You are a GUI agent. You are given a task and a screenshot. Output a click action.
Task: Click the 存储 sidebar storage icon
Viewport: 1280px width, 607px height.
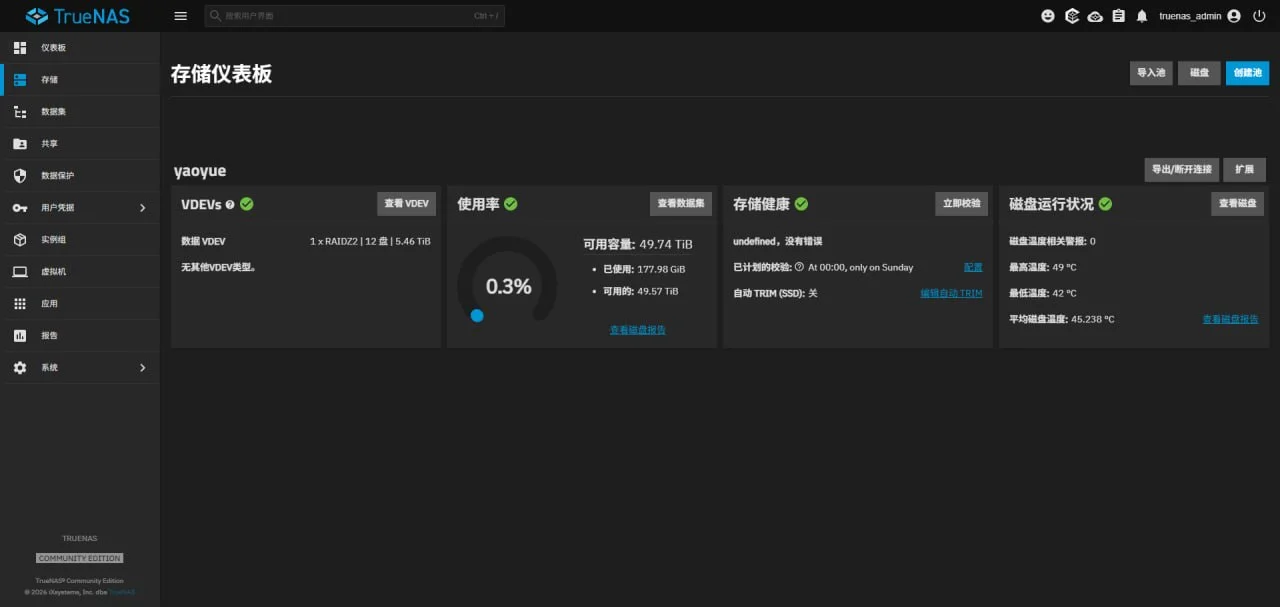coord(20,80)
